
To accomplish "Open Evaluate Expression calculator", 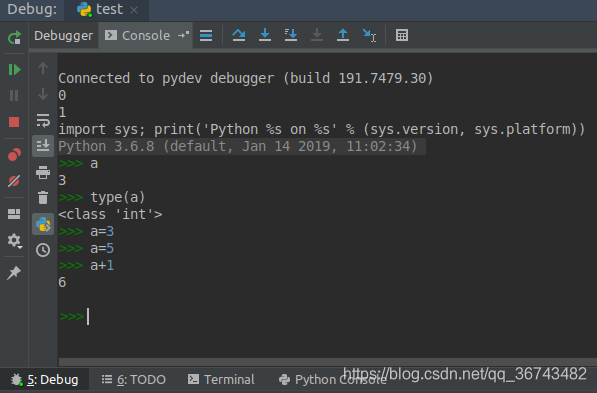I will [402, 35].
